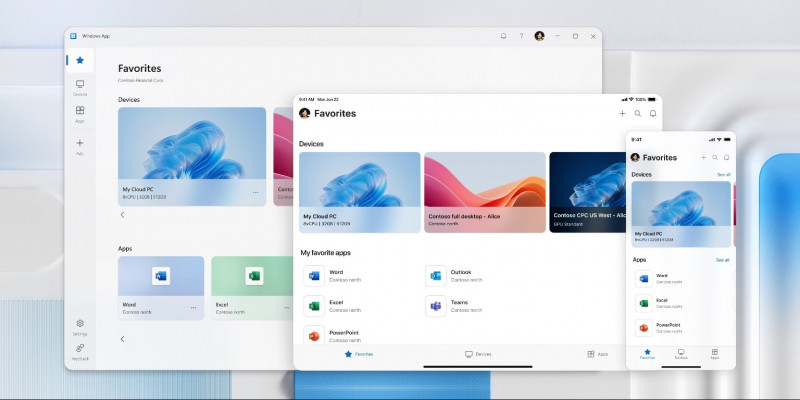800x400 pixels.
Task: Click the profile avatar in desktop title bar
Action: point(539,36)
